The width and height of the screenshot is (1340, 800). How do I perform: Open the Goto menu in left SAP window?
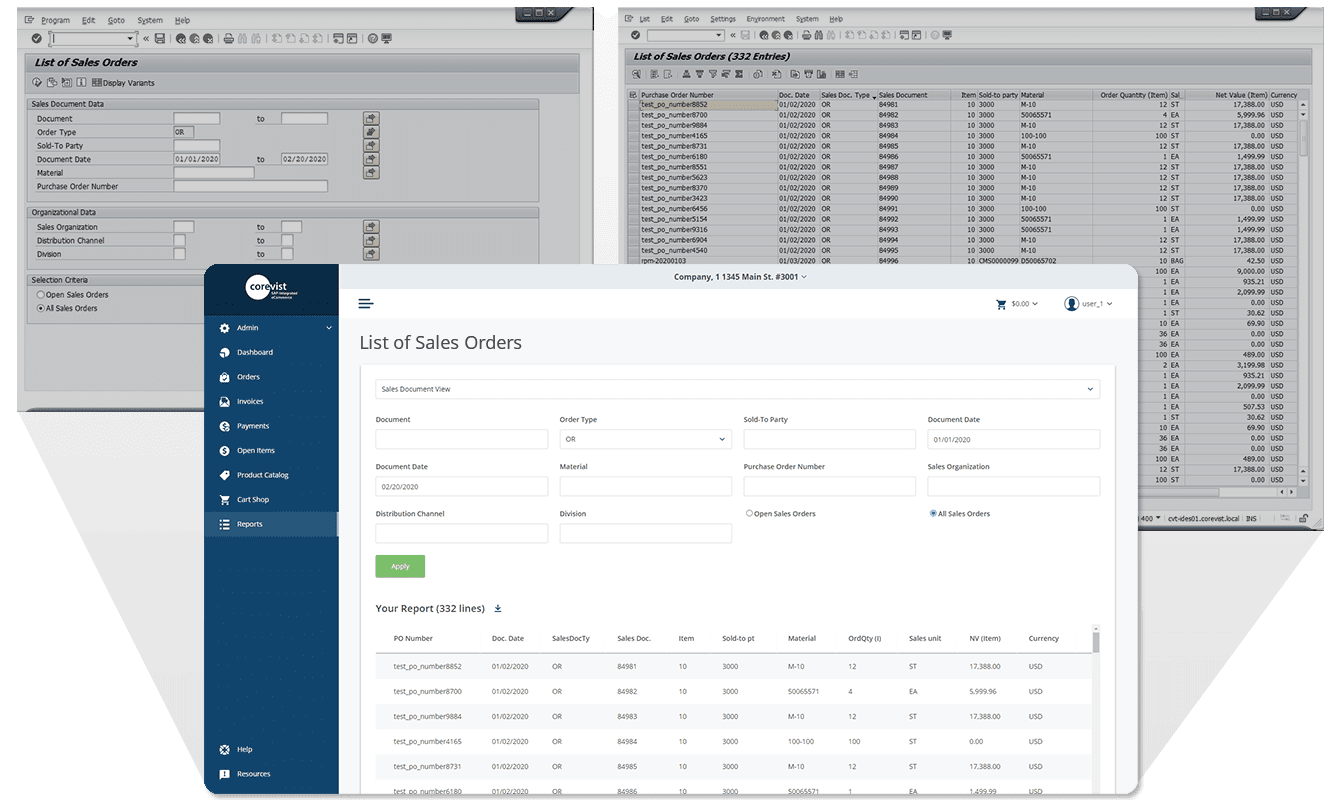tap(116, 20)
